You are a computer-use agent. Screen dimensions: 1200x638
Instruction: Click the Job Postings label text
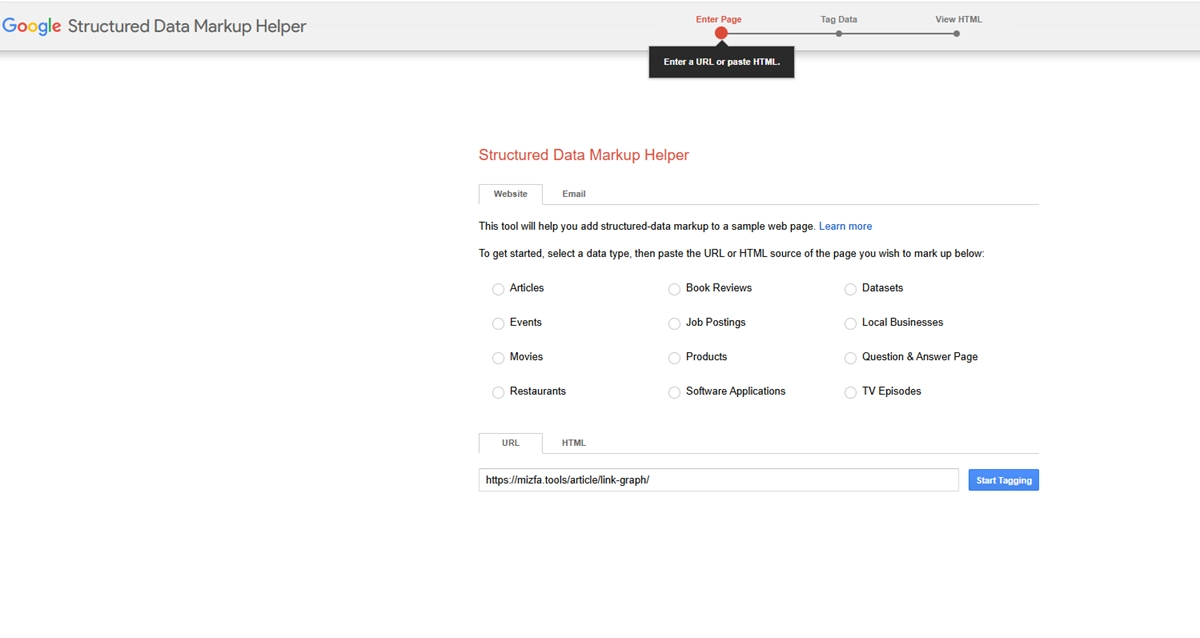tap(716, 322)
